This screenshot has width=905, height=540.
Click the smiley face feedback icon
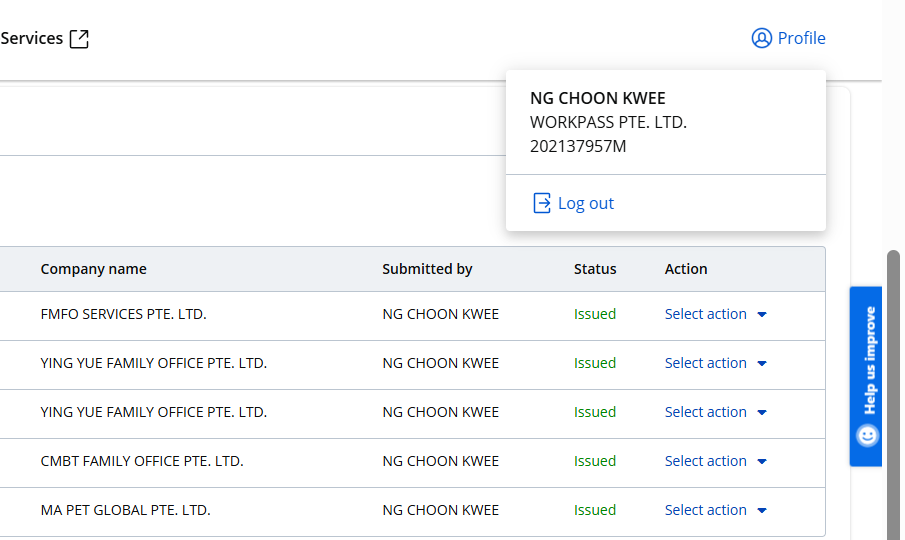(867, 435)
